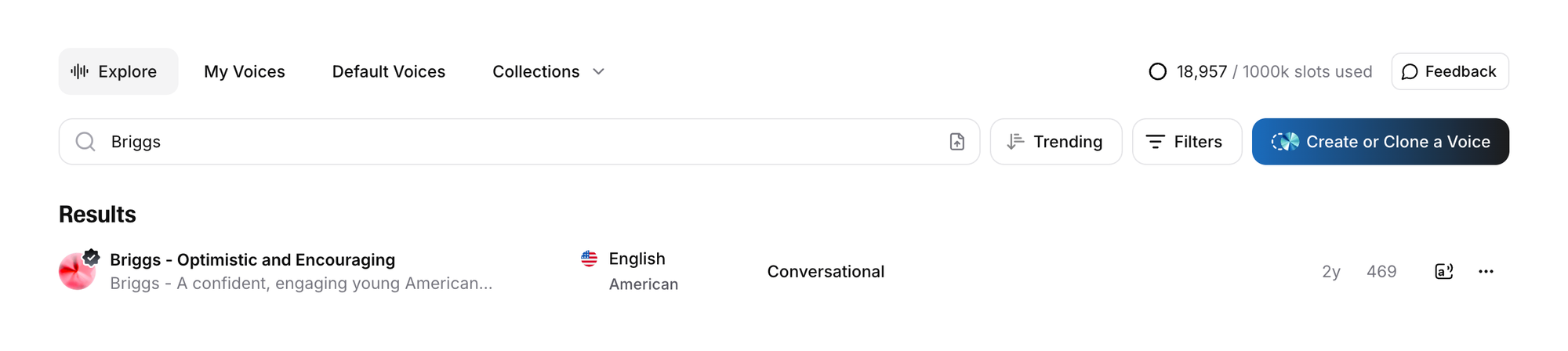The height and width of the screenshot is (351, 1568).
Task: Click the upload audio file icon
Action: click(957, 142)
